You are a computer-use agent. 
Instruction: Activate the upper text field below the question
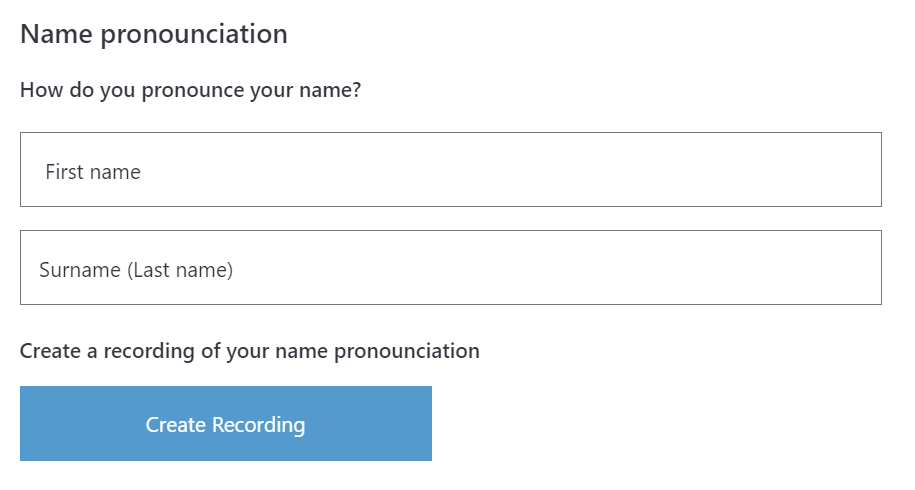point(450,170)
